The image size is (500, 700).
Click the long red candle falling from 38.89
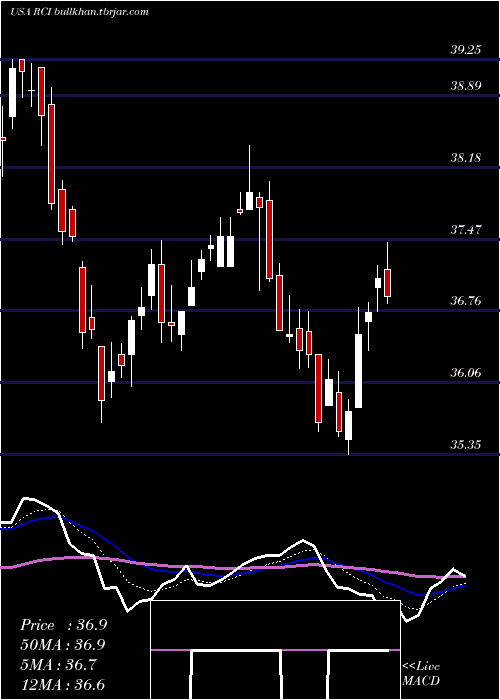(52, 154)
